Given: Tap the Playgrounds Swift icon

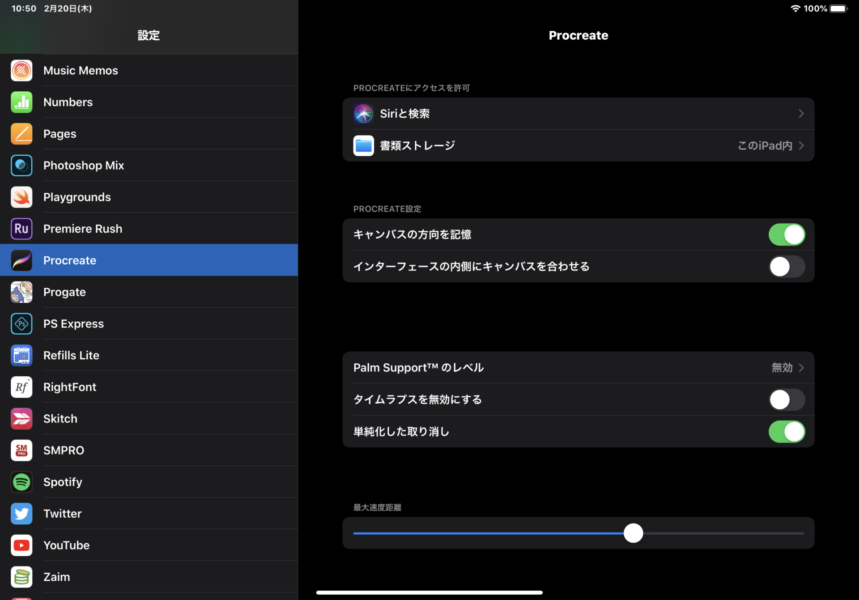Looking at the screenshot, I should pos(21,197).
